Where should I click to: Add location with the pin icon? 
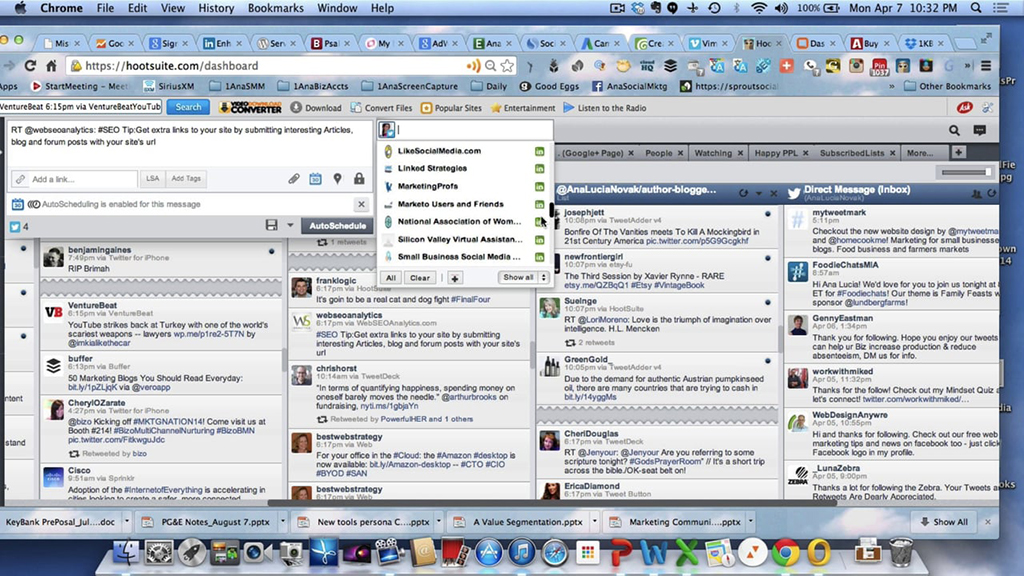(337, 179)
